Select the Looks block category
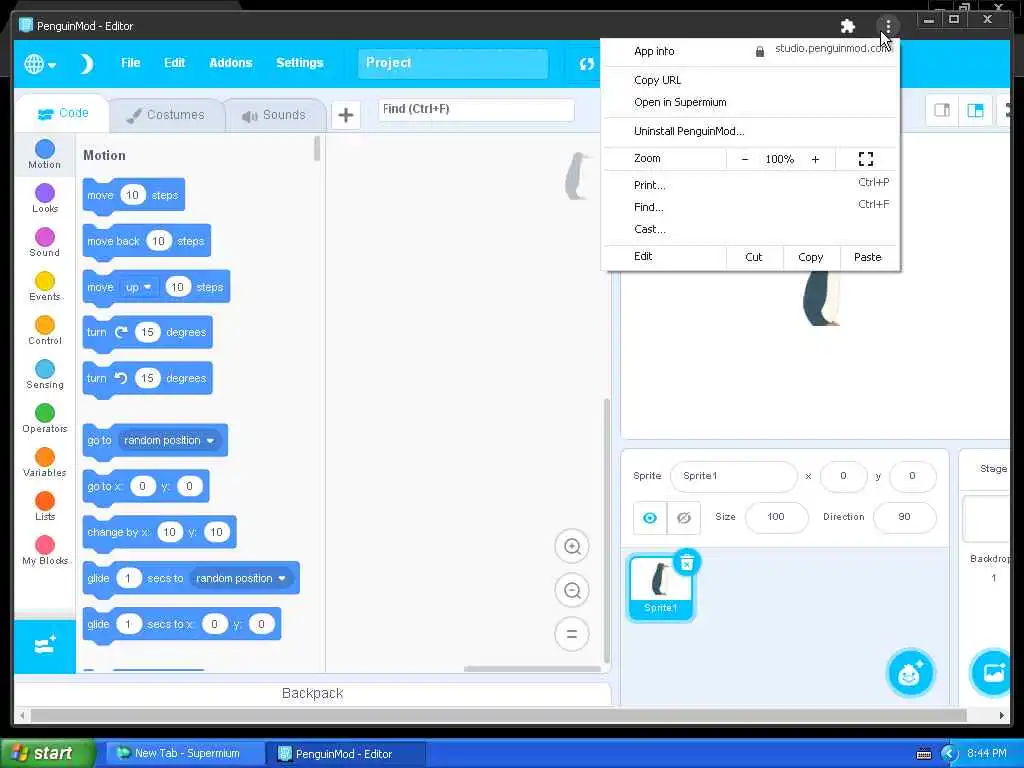This screenshot has width=1024, height=768. [44, 199]
